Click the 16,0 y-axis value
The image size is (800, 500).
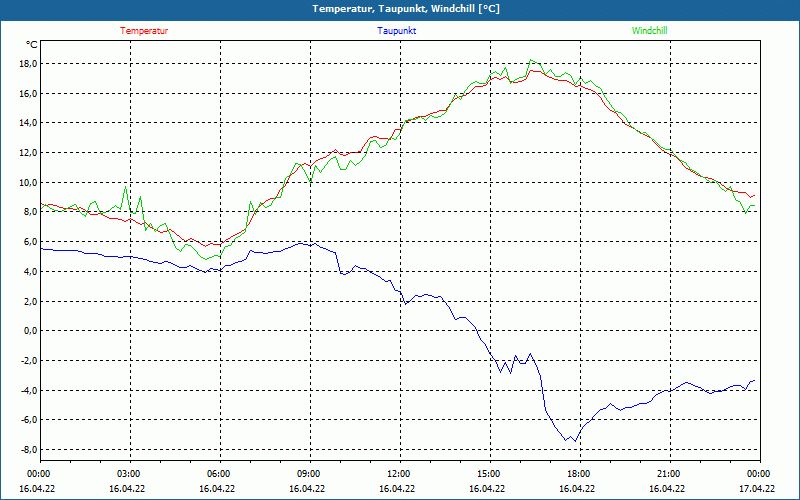click(x=29, y=93)
